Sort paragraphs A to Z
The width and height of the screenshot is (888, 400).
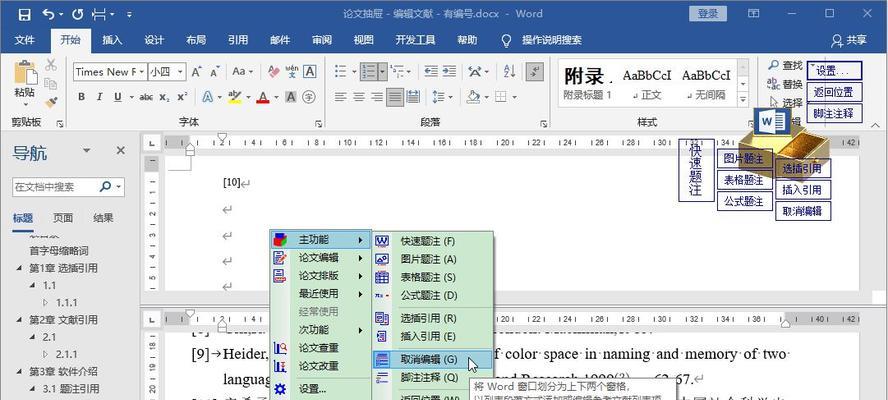click(x=509, y=71)
